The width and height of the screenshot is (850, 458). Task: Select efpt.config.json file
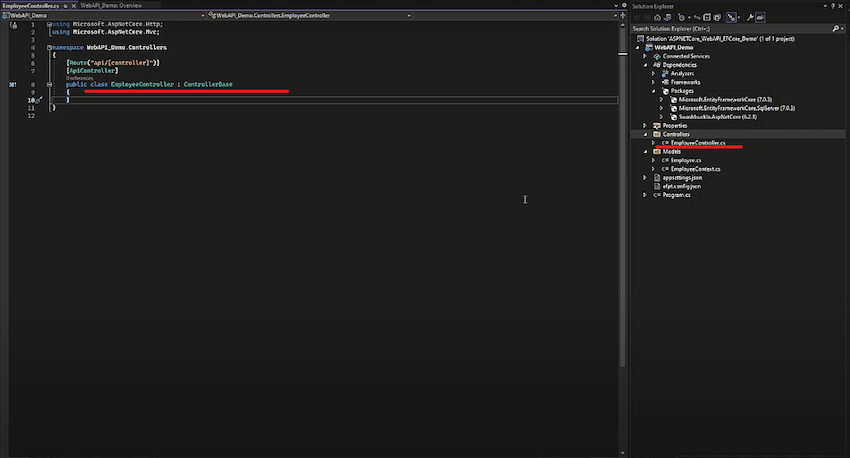681,186
